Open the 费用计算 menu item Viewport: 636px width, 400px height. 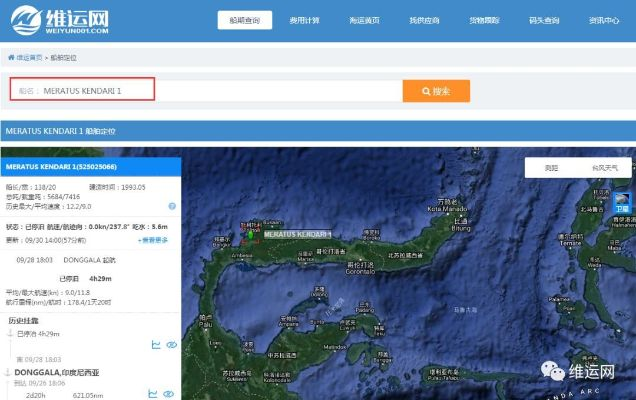click(305, 20)
